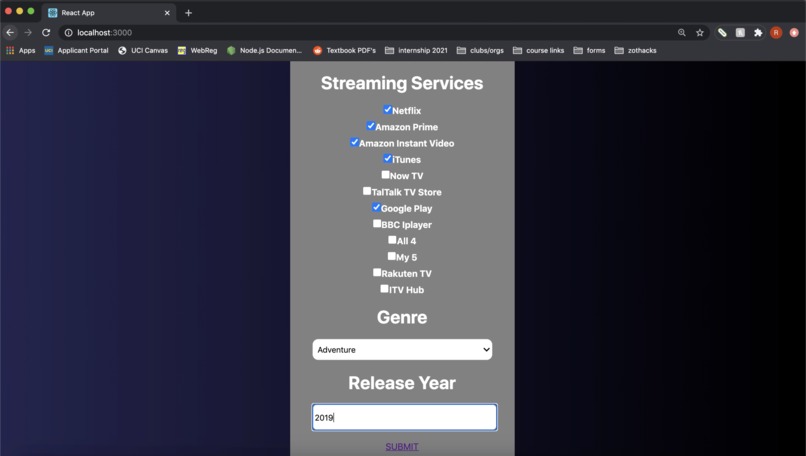Click the gray square extension icon

tap(740, 32)
